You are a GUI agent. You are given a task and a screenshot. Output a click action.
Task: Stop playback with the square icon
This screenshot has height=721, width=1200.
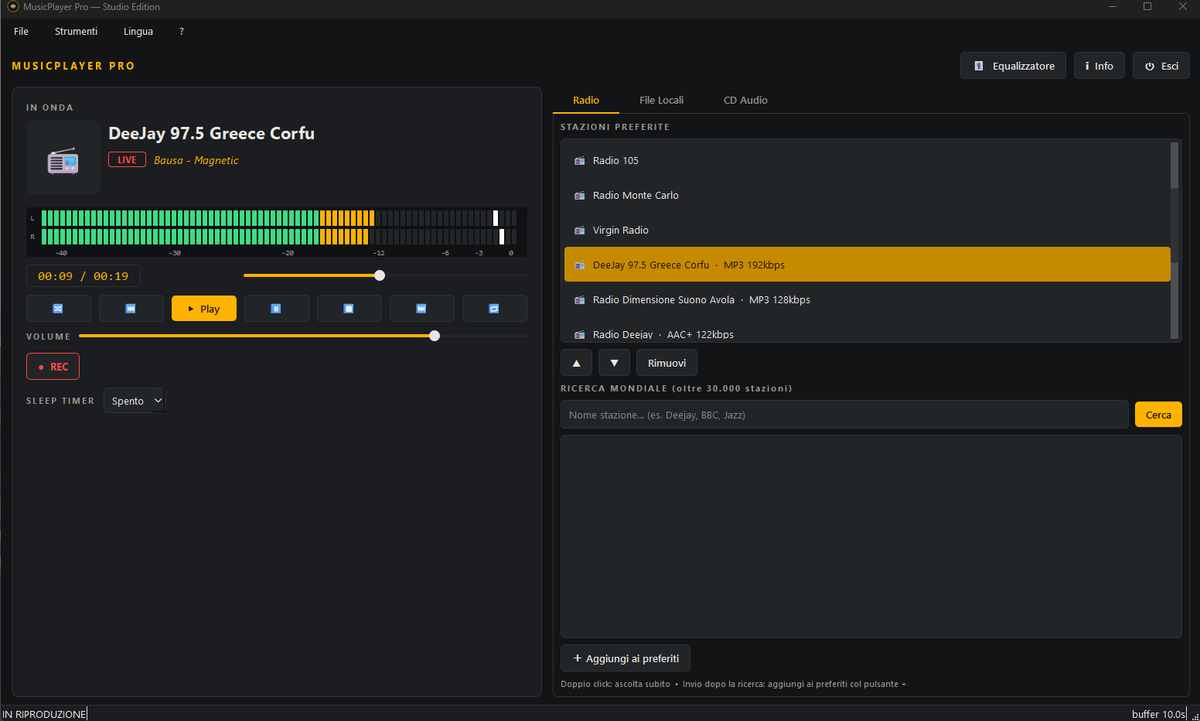tap(349, 309)
